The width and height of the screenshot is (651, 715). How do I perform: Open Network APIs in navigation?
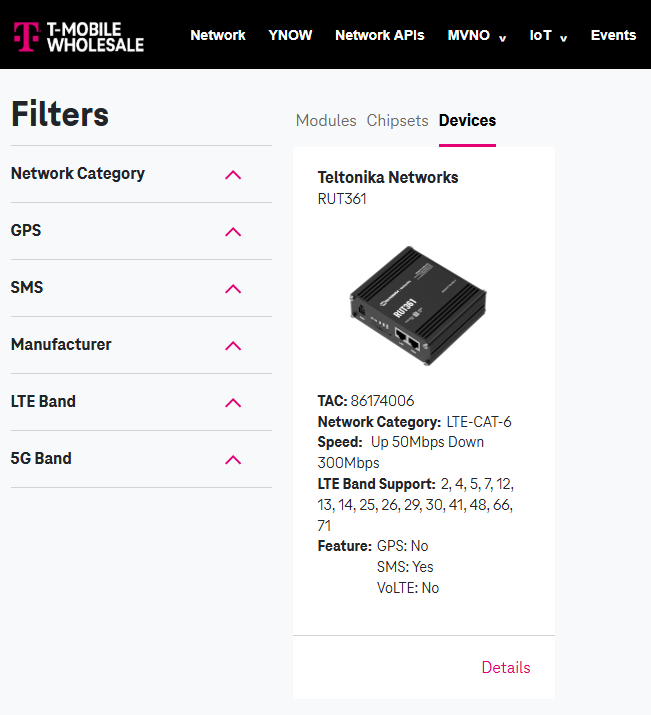[379, 35]
